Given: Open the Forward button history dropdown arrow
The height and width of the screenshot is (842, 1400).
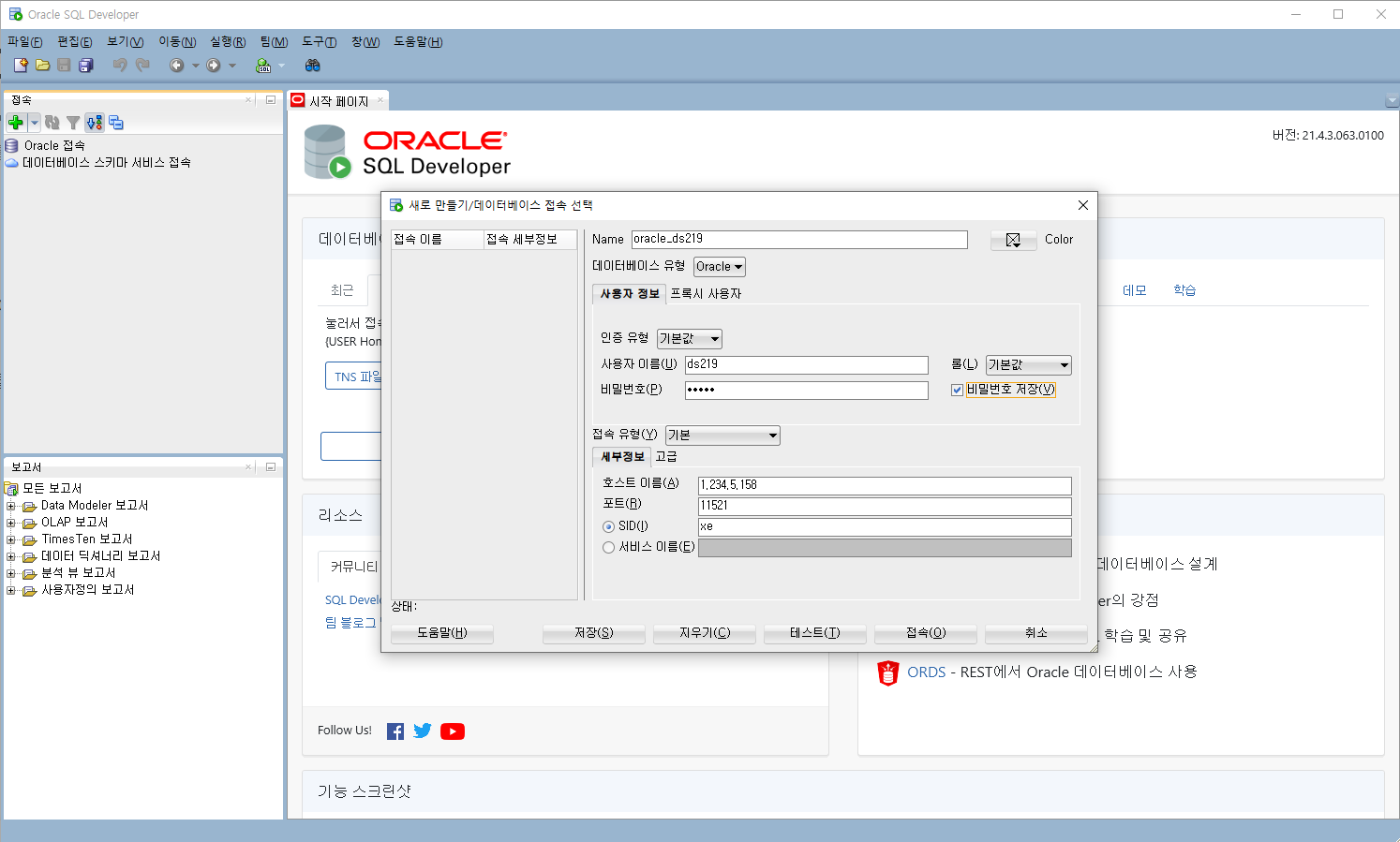Looking at the screenshot, I should (x=232, y=66).
